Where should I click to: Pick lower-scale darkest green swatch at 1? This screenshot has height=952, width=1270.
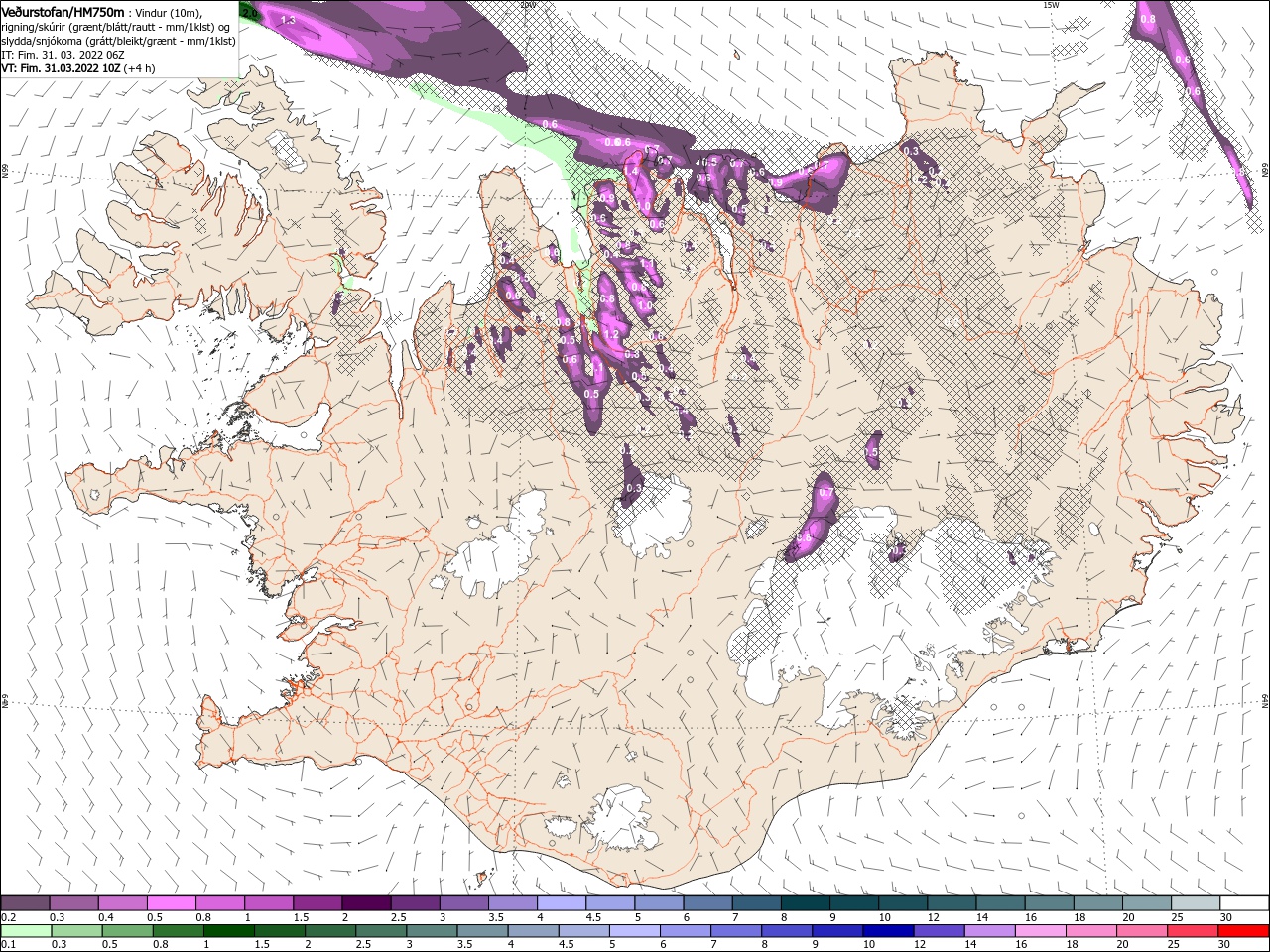pyautogui.click(x=228, y=931)
